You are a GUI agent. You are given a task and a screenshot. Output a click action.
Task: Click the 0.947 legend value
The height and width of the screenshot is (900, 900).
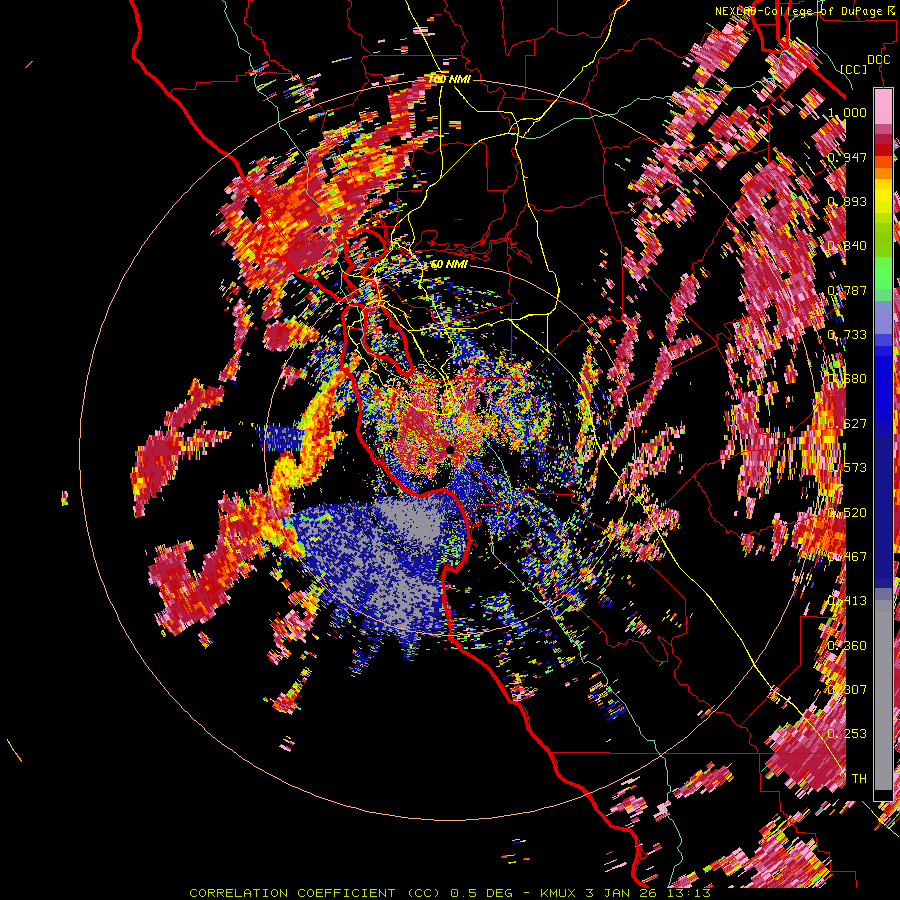(847, 157)
